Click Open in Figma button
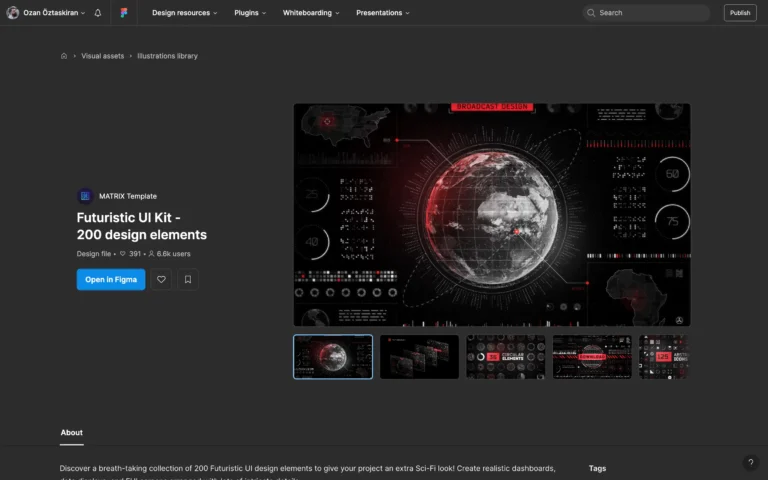 coord(111,280)
